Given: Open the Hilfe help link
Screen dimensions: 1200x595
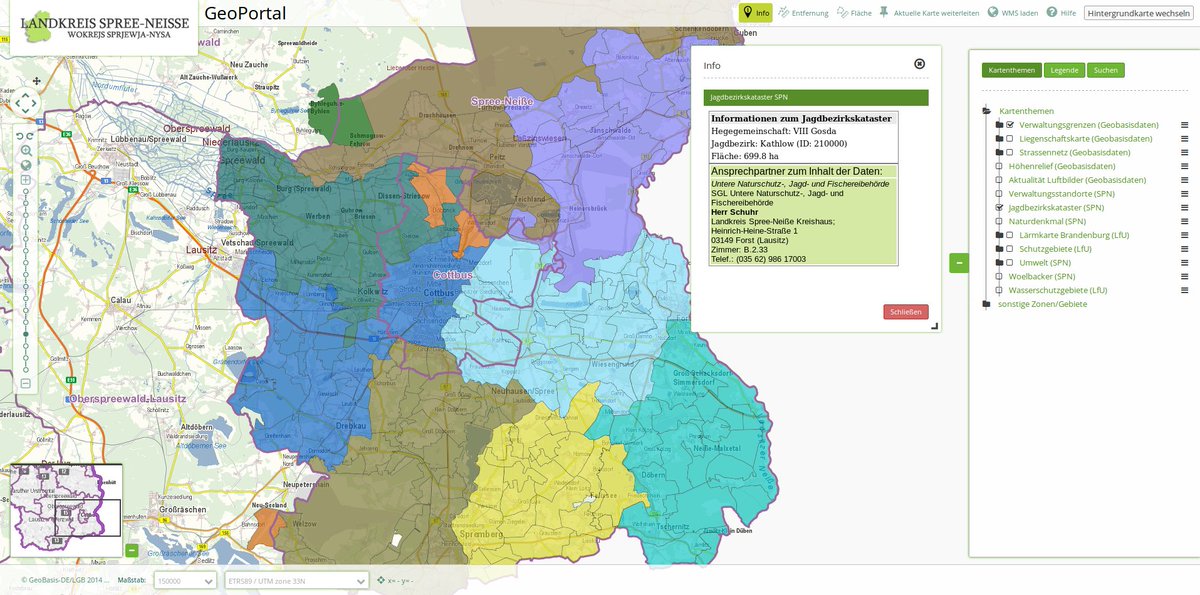Looking at the screenshot, I should [1060, 13].
